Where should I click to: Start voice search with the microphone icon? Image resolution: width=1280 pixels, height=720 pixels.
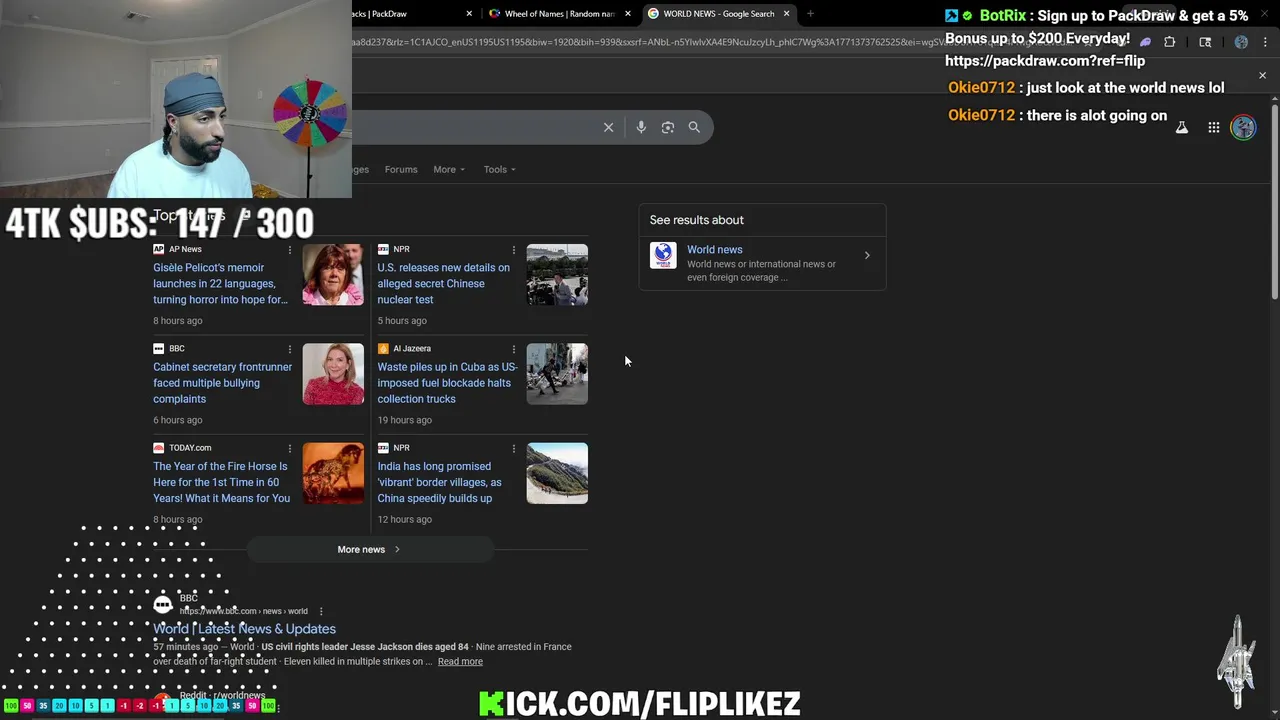click(x=641, y=127)
